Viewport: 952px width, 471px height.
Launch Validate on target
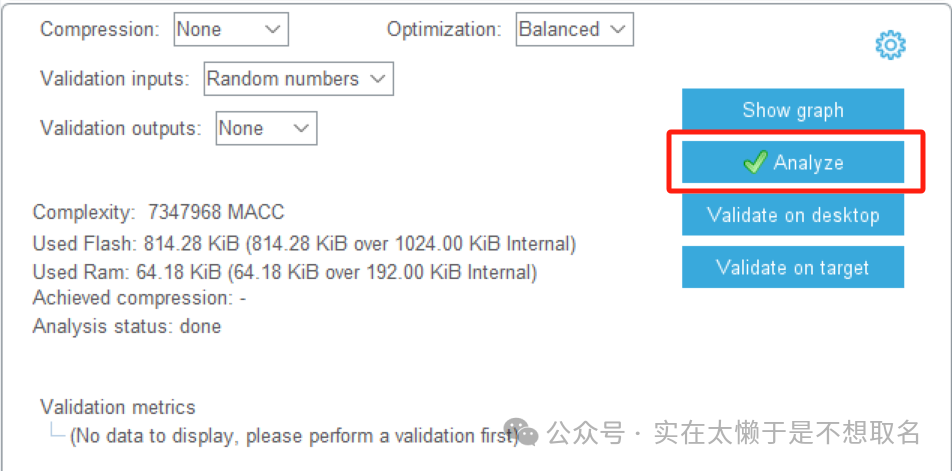(793, 267)
